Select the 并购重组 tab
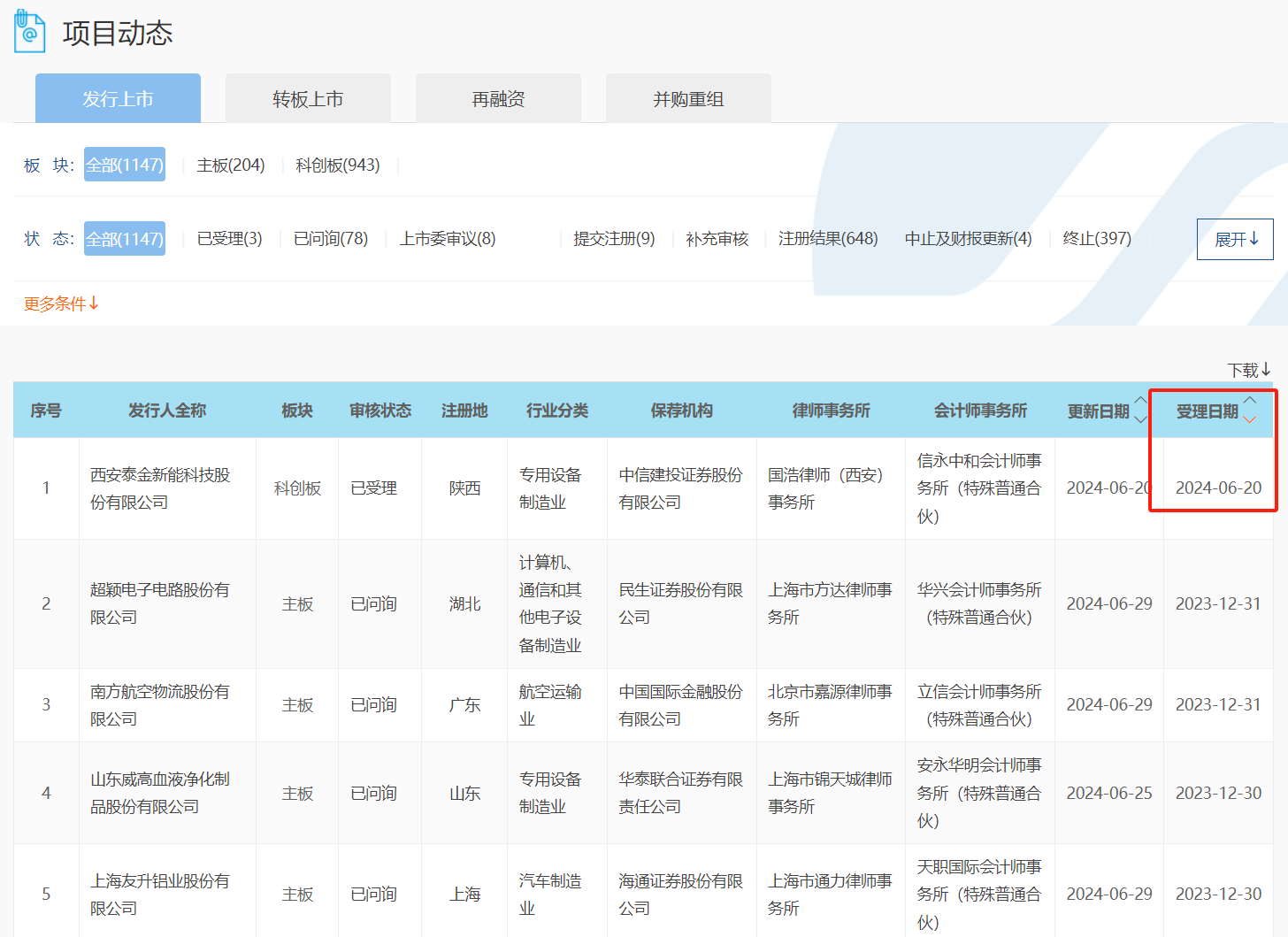 tap(688, 99)
